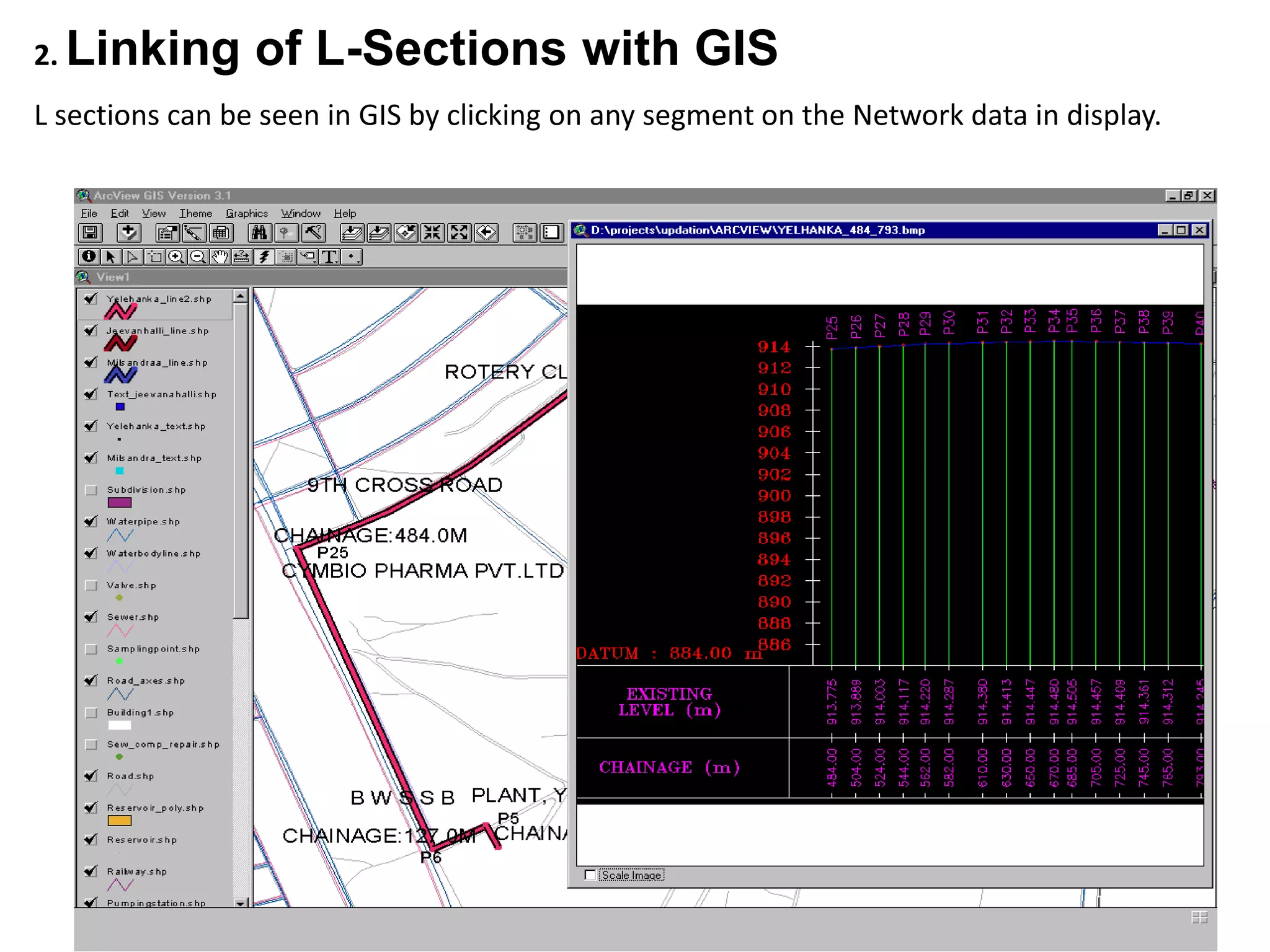
Task: Click the Railway.shp theme name
Action: 137,871
